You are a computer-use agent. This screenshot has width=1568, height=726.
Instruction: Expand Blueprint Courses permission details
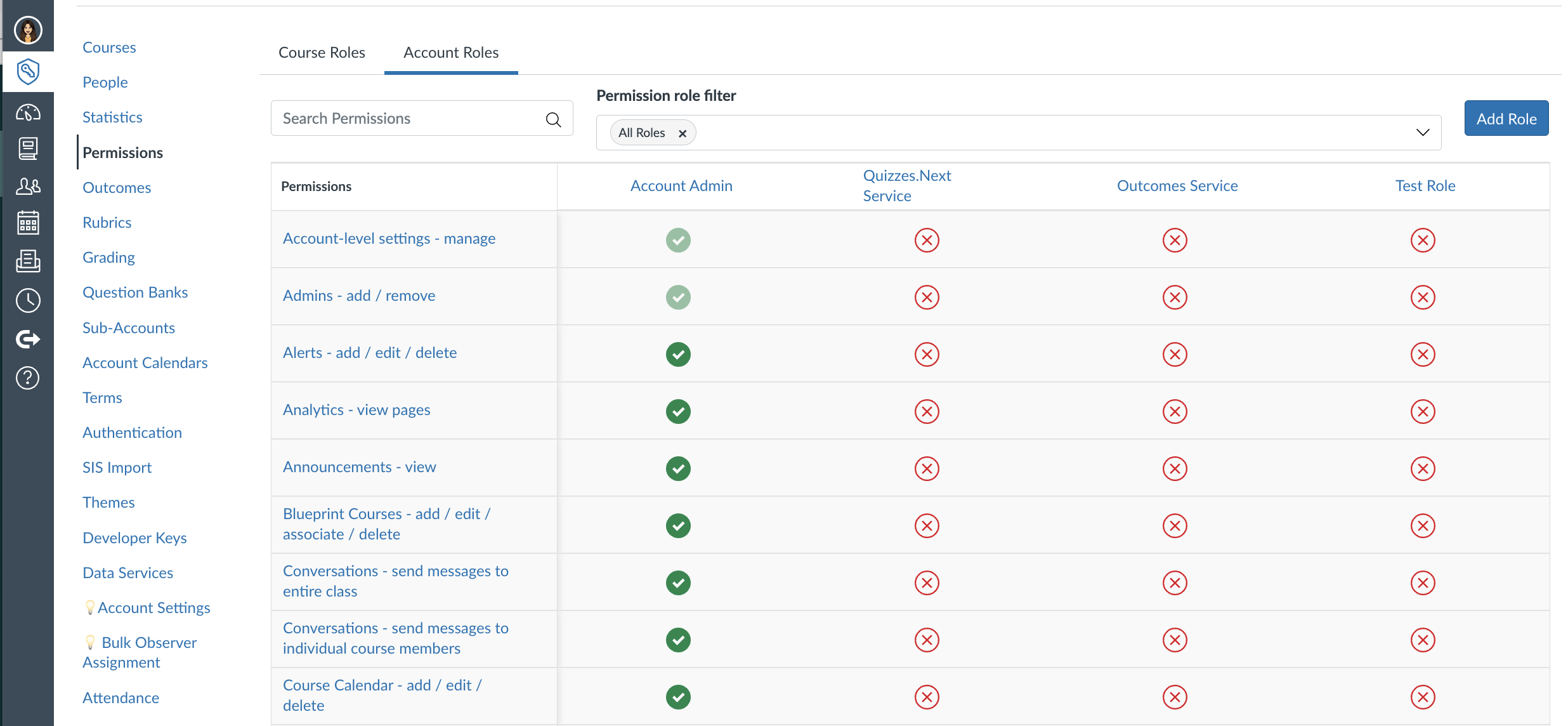click(x=387, y=524)
